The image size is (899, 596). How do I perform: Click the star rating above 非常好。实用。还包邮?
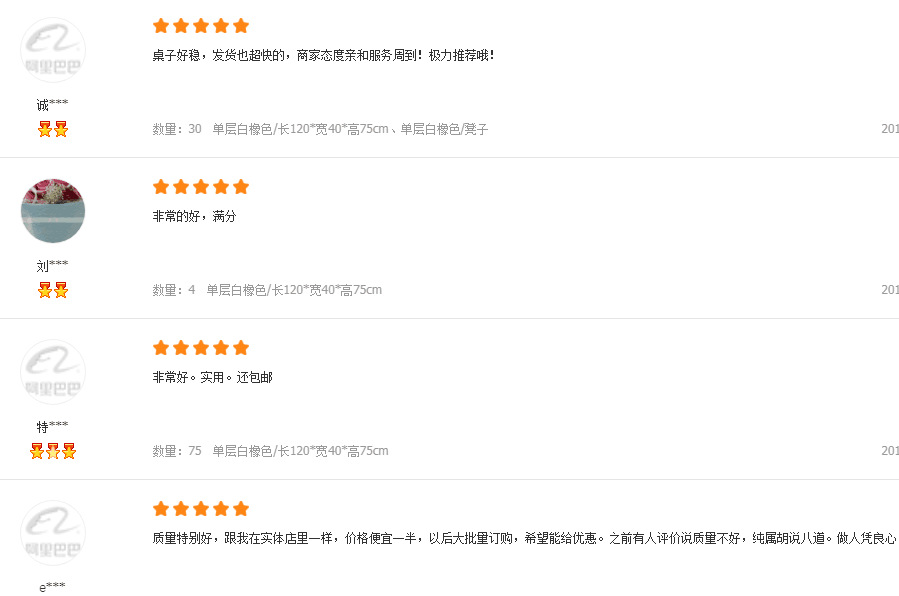pos(201,348)
